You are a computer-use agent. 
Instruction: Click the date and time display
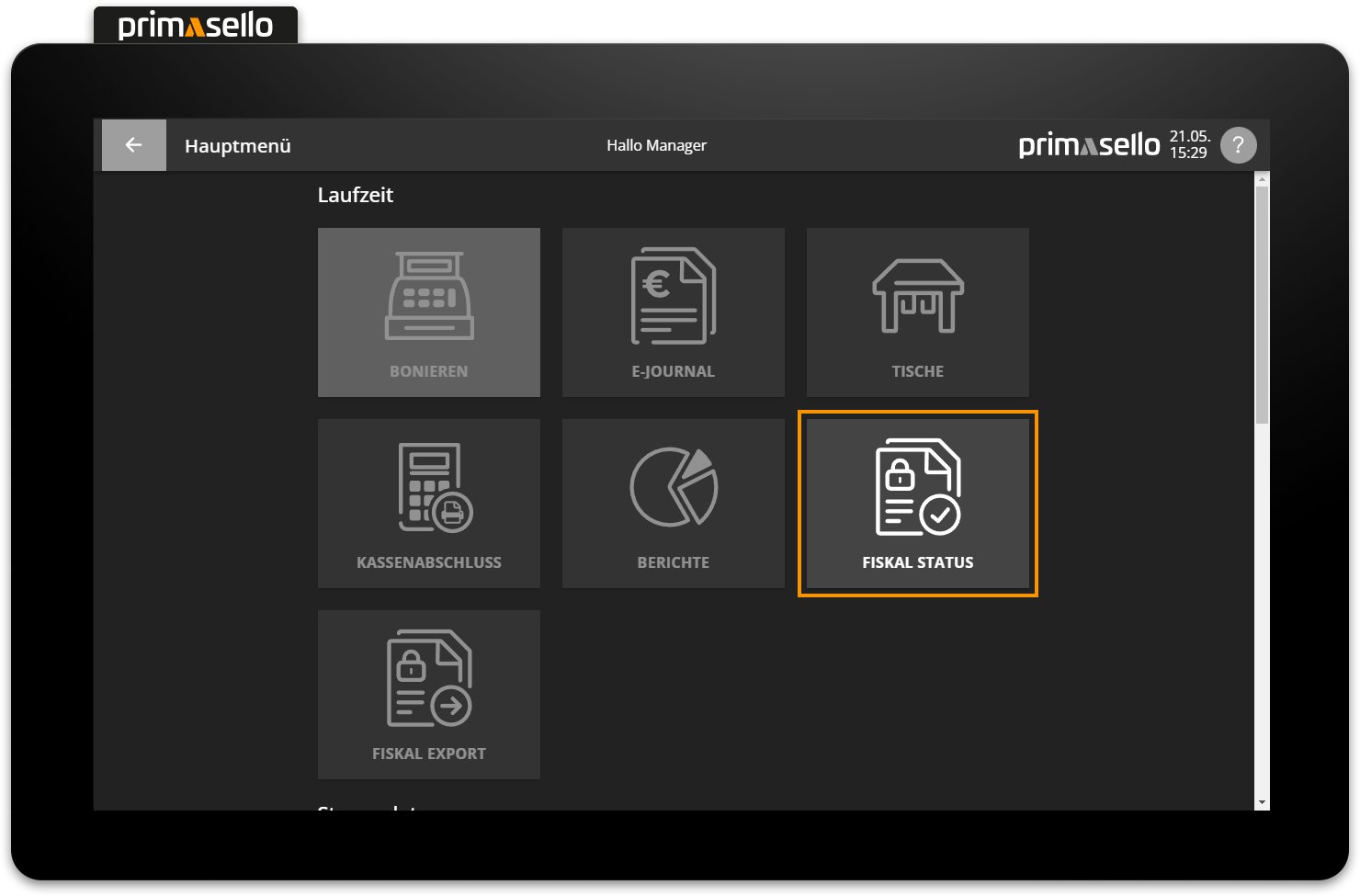click(1188, 144)
